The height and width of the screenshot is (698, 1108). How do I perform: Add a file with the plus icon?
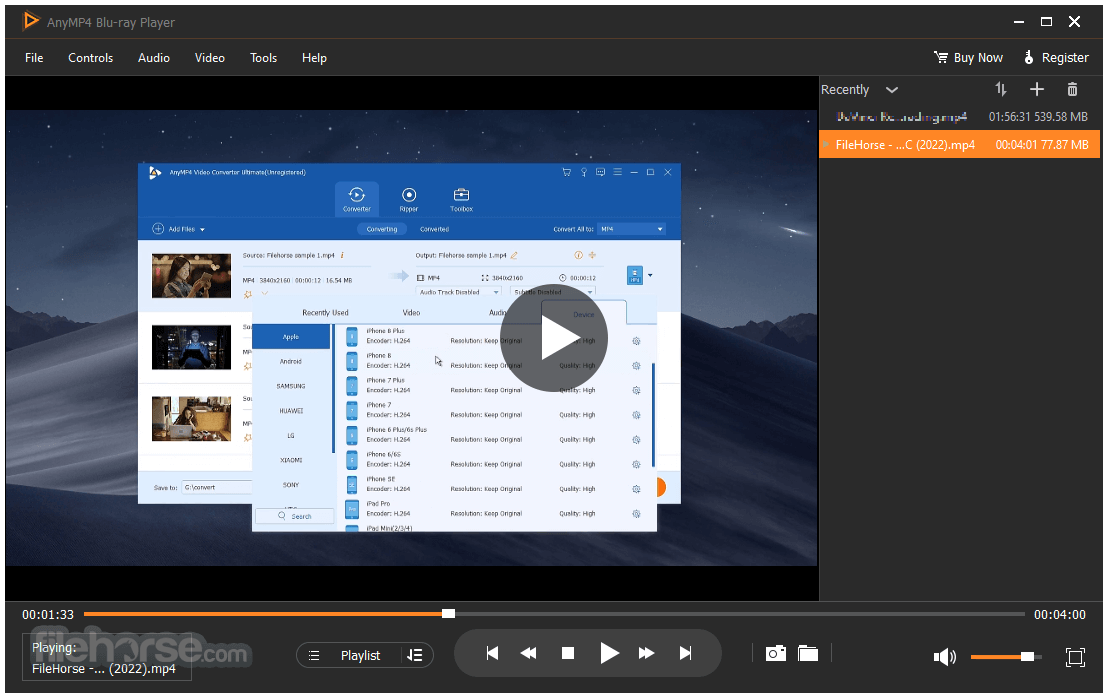[x=1037, y=89]
